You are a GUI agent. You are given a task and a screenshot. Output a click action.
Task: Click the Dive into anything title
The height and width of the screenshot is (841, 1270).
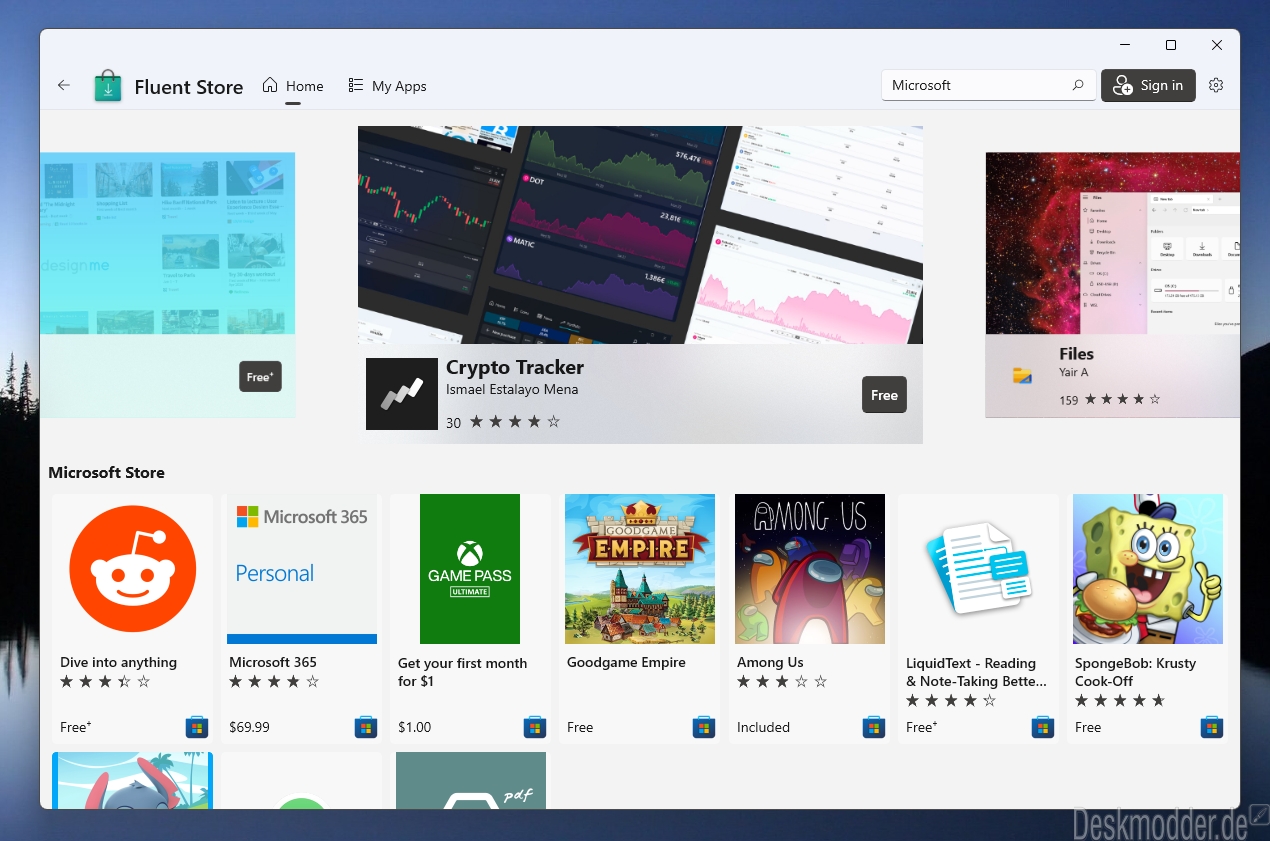[x=118, y=662]
